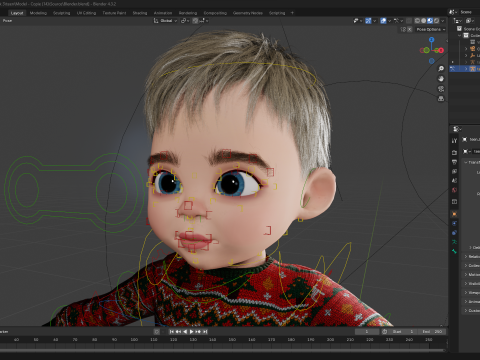Click the red X axis on navigation gizmo
Viewport: 480px width, 360px height.
(441, 50)
